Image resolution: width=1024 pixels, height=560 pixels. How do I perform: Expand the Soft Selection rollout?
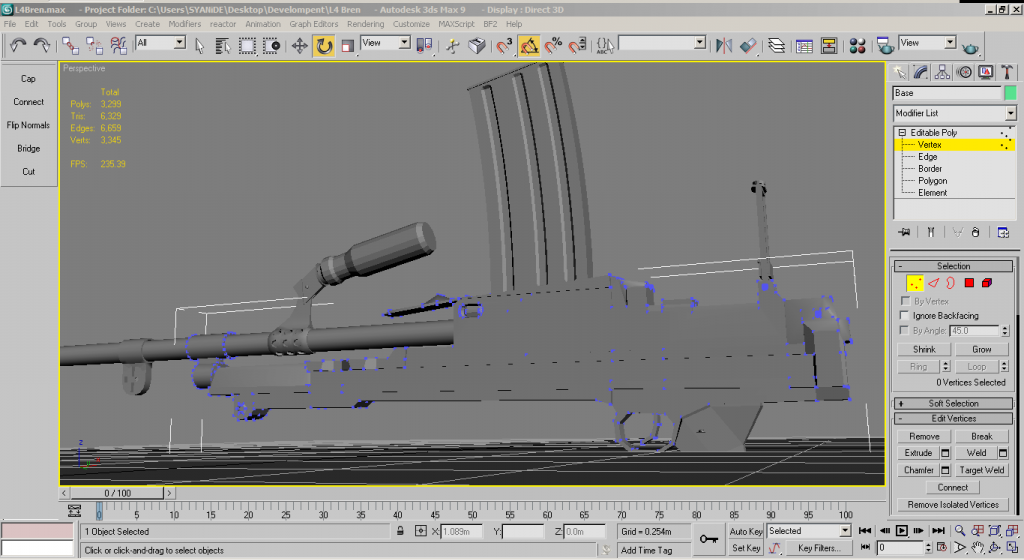(953, 403)
